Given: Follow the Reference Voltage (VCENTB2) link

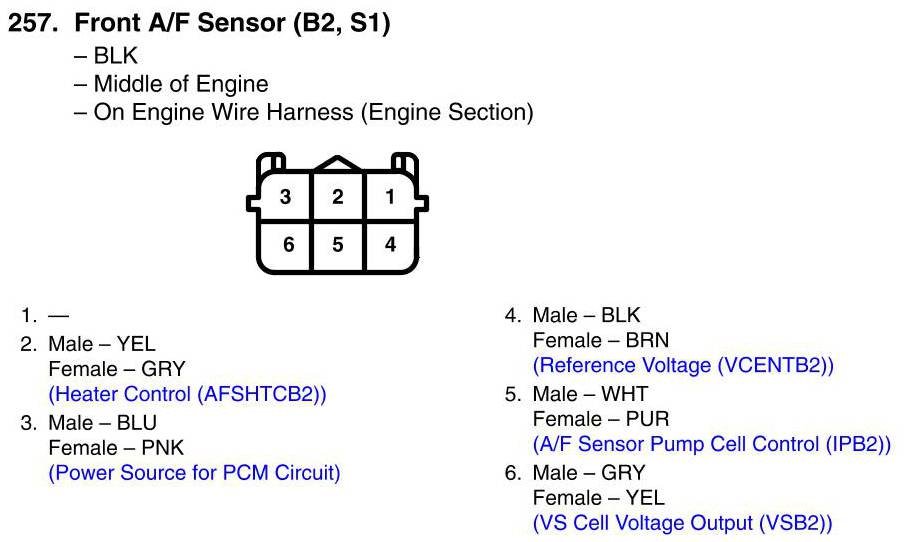Looking at the screenshot, I should click(683, 366).
